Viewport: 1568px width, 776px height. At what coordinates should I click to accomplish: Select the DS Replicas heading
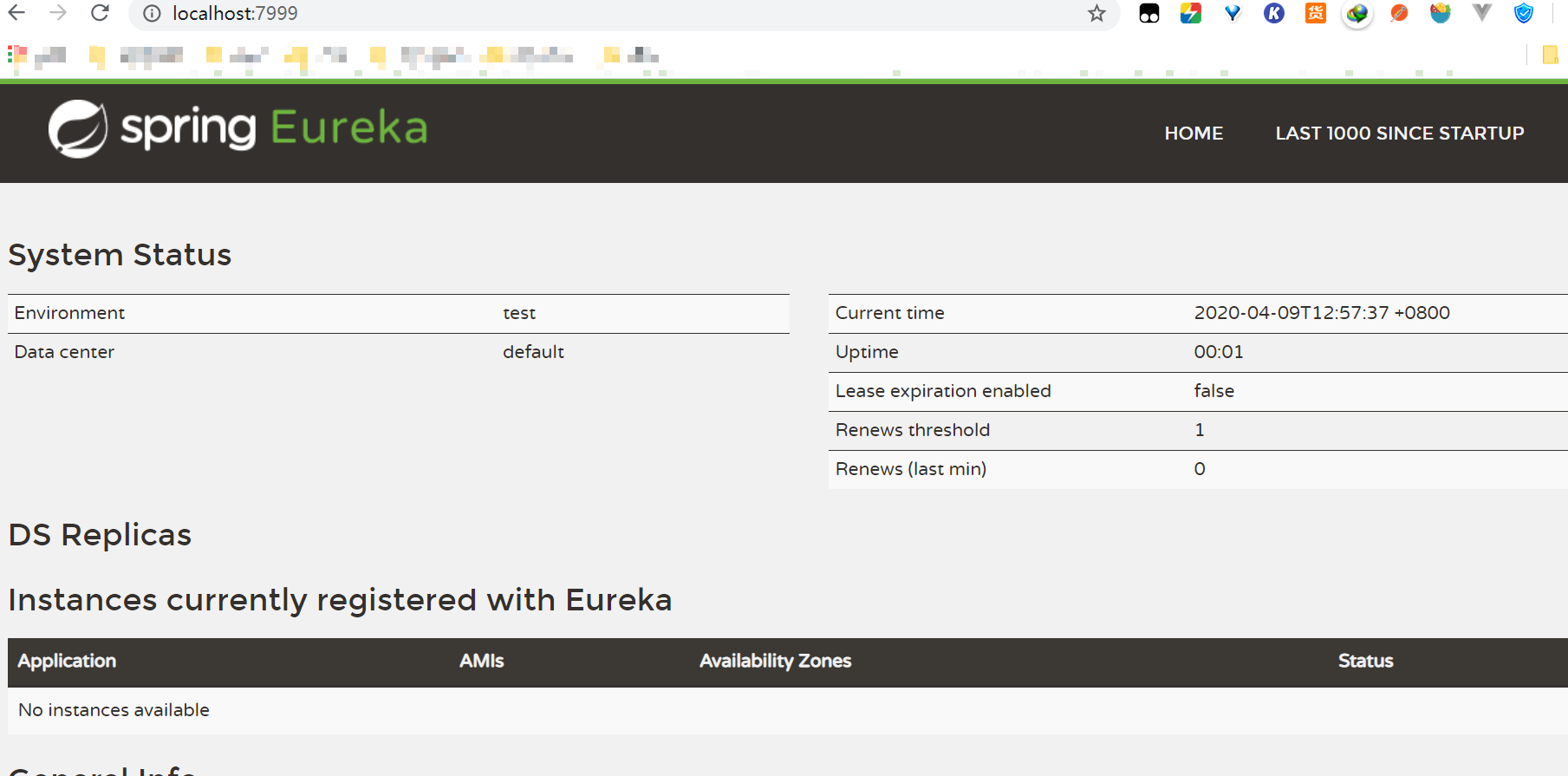pos(100,535)
